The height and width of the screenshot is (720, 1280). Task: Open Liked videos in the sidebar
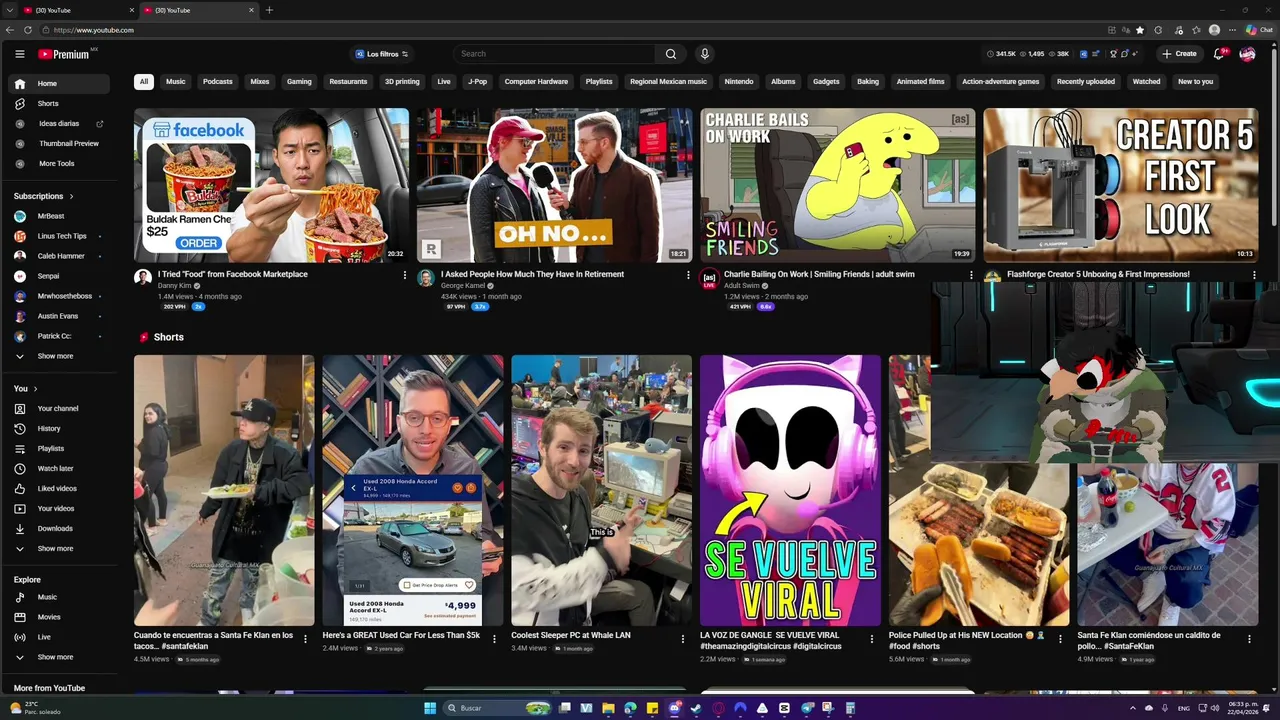click(60, 488)
